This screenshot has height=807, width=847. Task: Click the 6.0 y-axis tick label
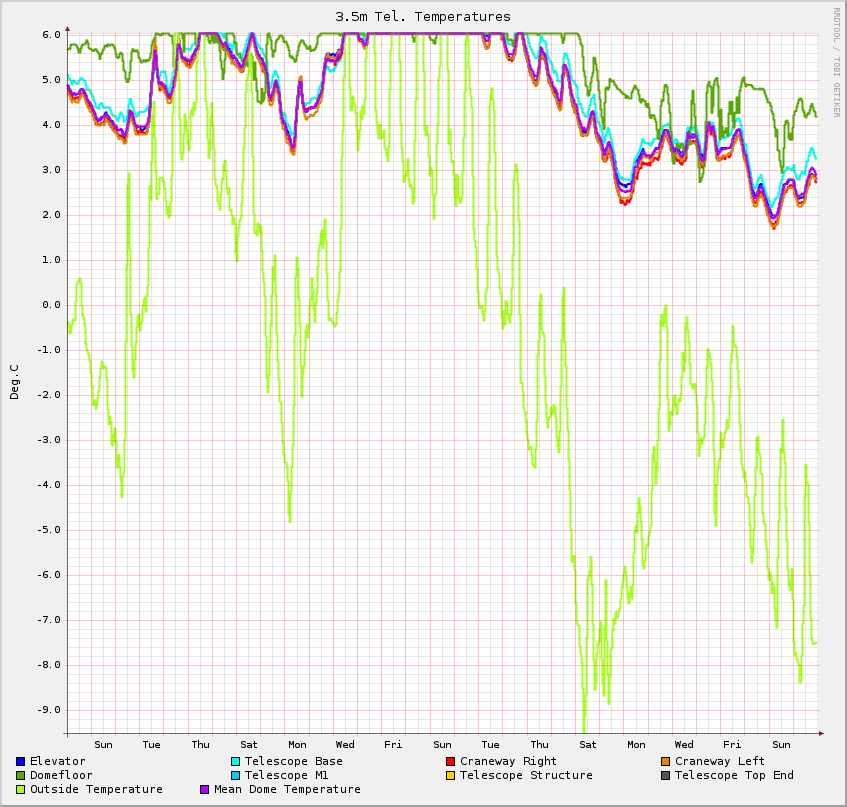tap(52, 34)
